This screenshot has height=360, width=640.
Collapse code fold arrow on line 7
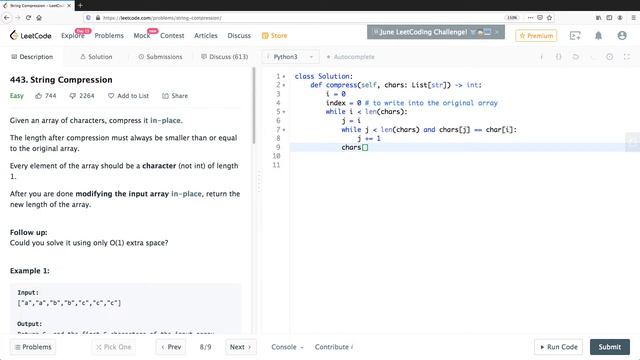point(284,130)
